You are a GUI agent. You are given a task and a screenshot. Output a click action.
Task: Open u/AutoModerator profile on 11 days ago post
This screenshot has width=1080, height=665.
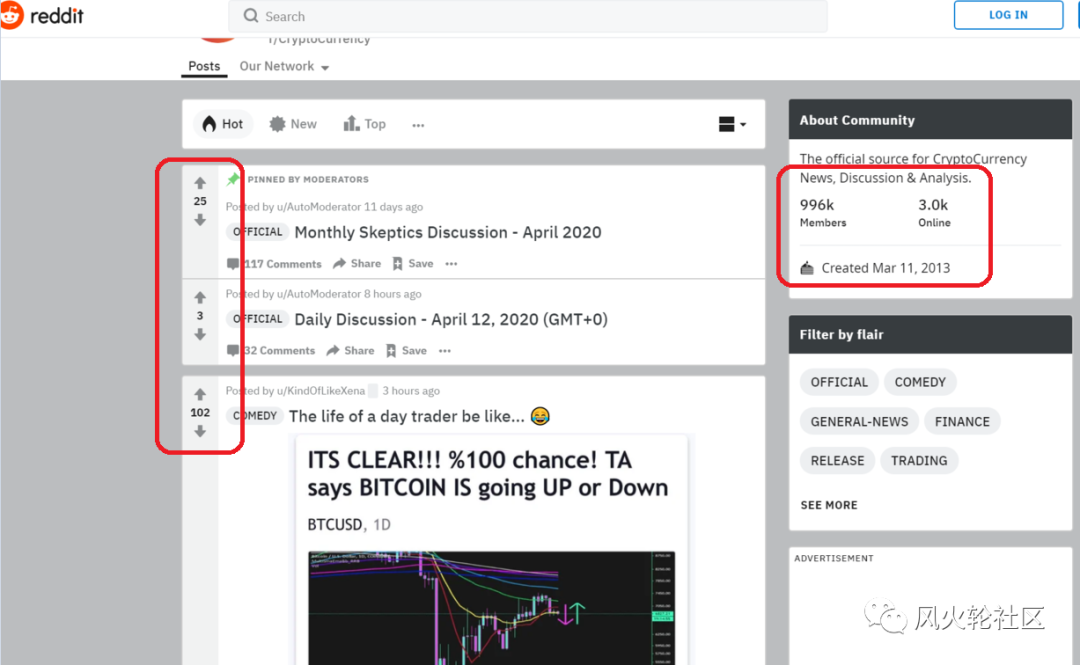[319, 207]
